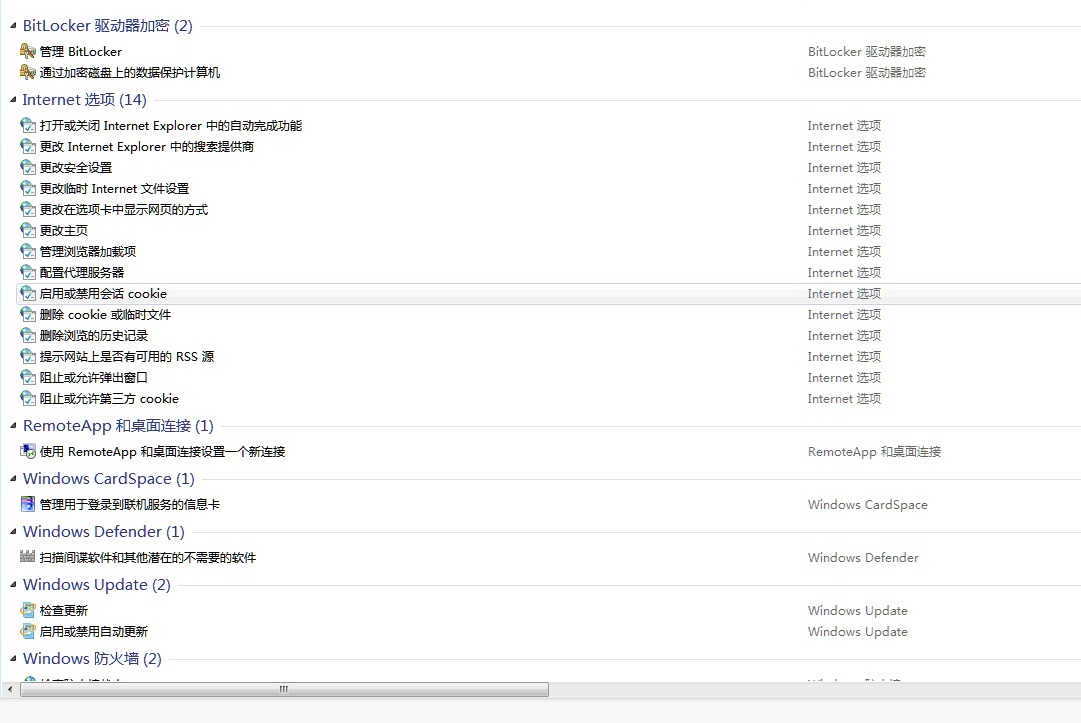This screenshot has height=723, width=1081.
Task: Click the Windows Update (2) group header
Action: click(97, 584)
